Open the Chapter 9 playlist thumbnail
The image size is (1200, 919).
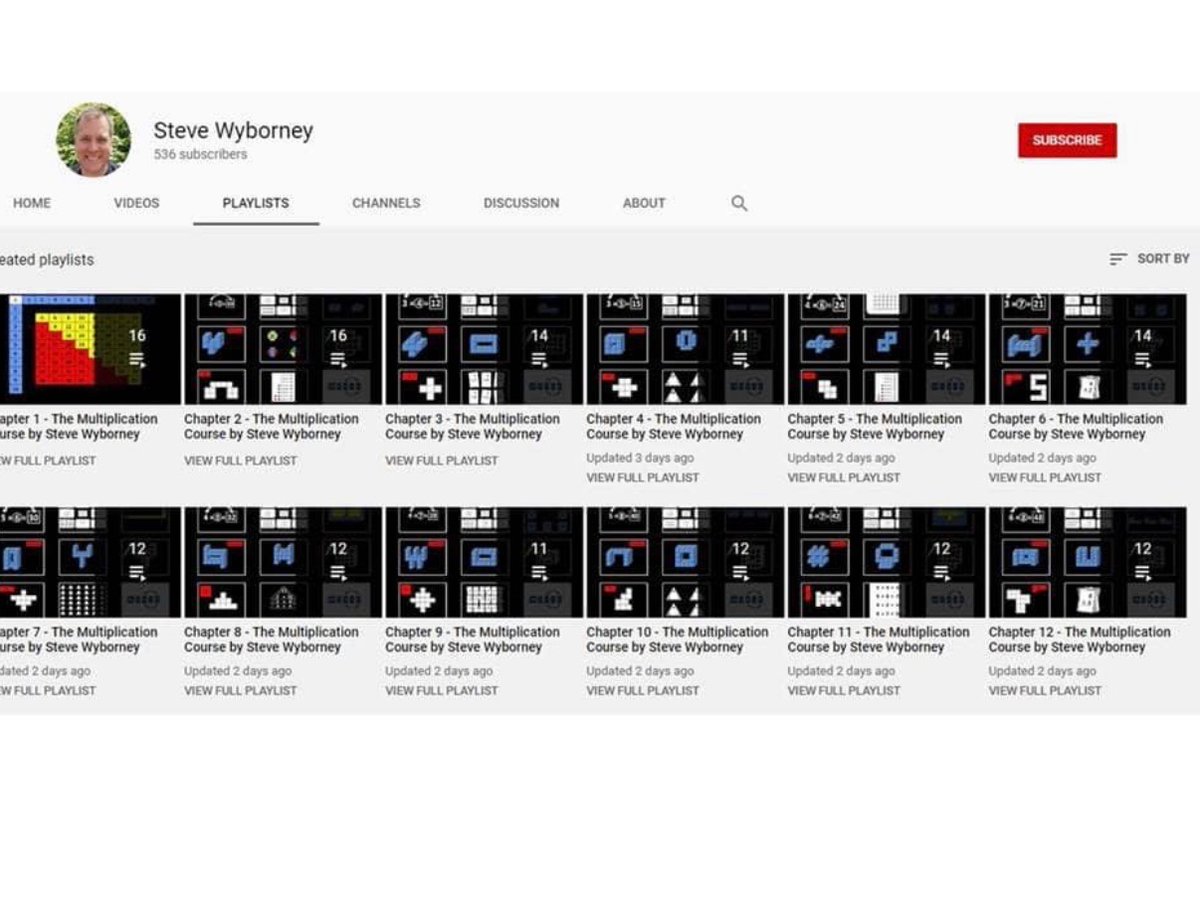(x=484, y=562)
